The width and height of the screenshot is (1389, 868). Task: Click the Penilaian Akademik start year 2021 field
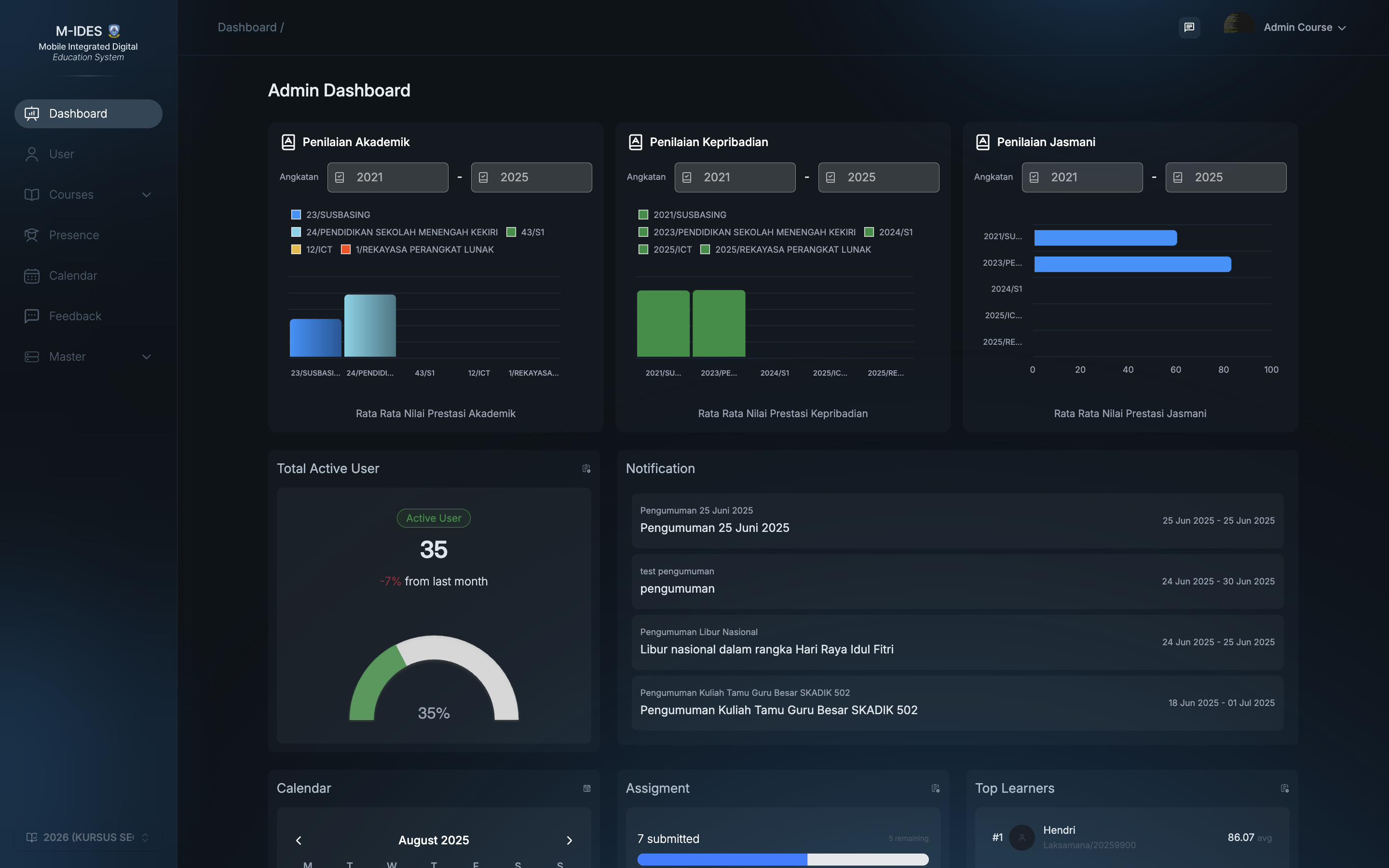[x=387, y=177]
